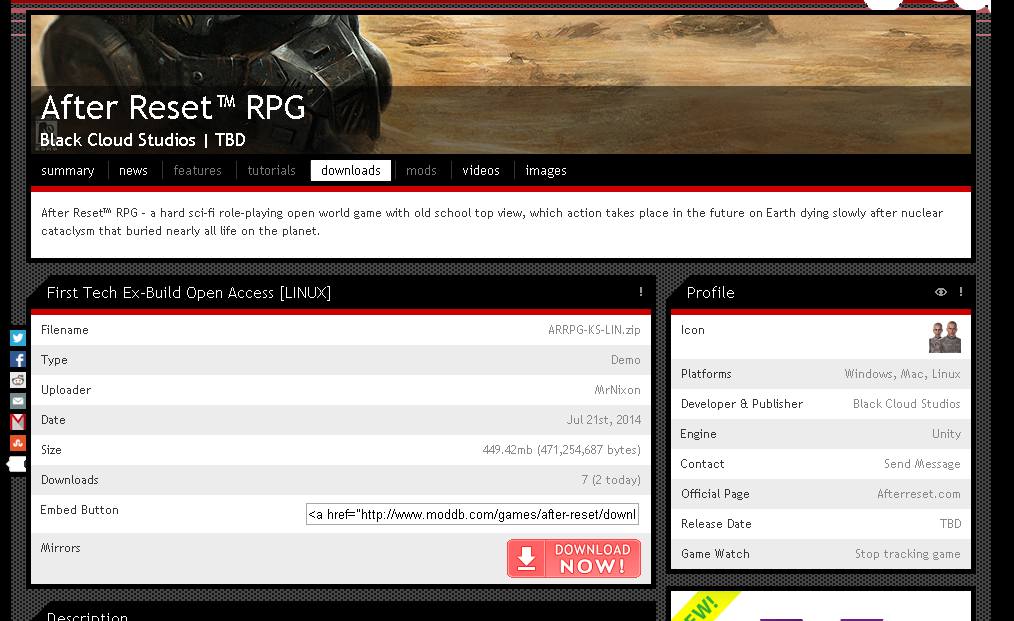
Task: Open the After Reset game icon thumbnail
Action: click(945, 337)
